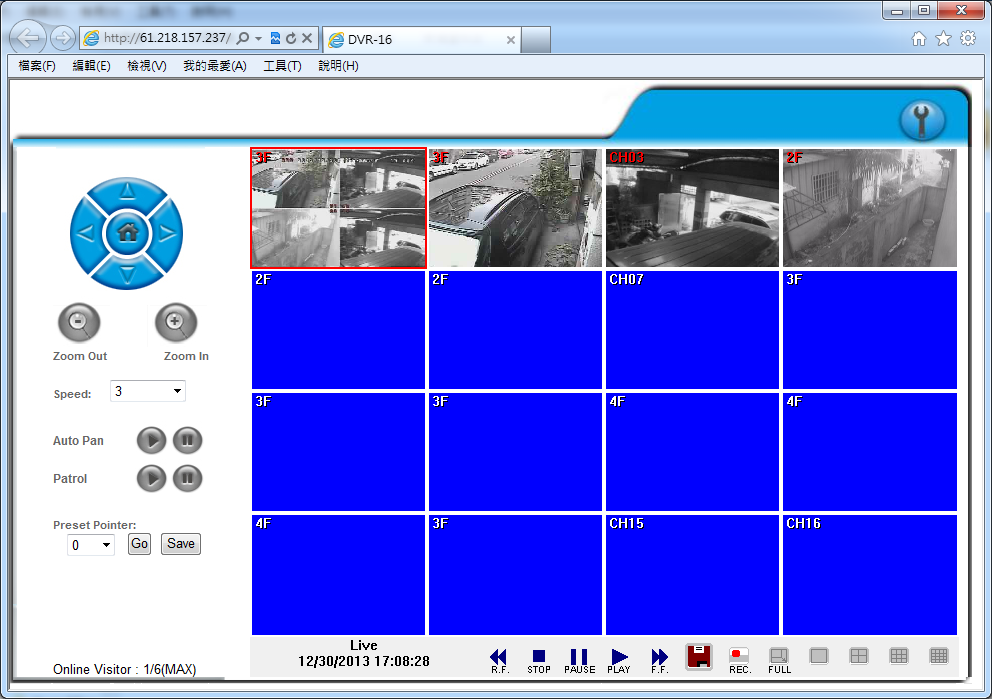Click the Zoom In magnifier
This screenshot has width=992, height=699.
point(176,323)
